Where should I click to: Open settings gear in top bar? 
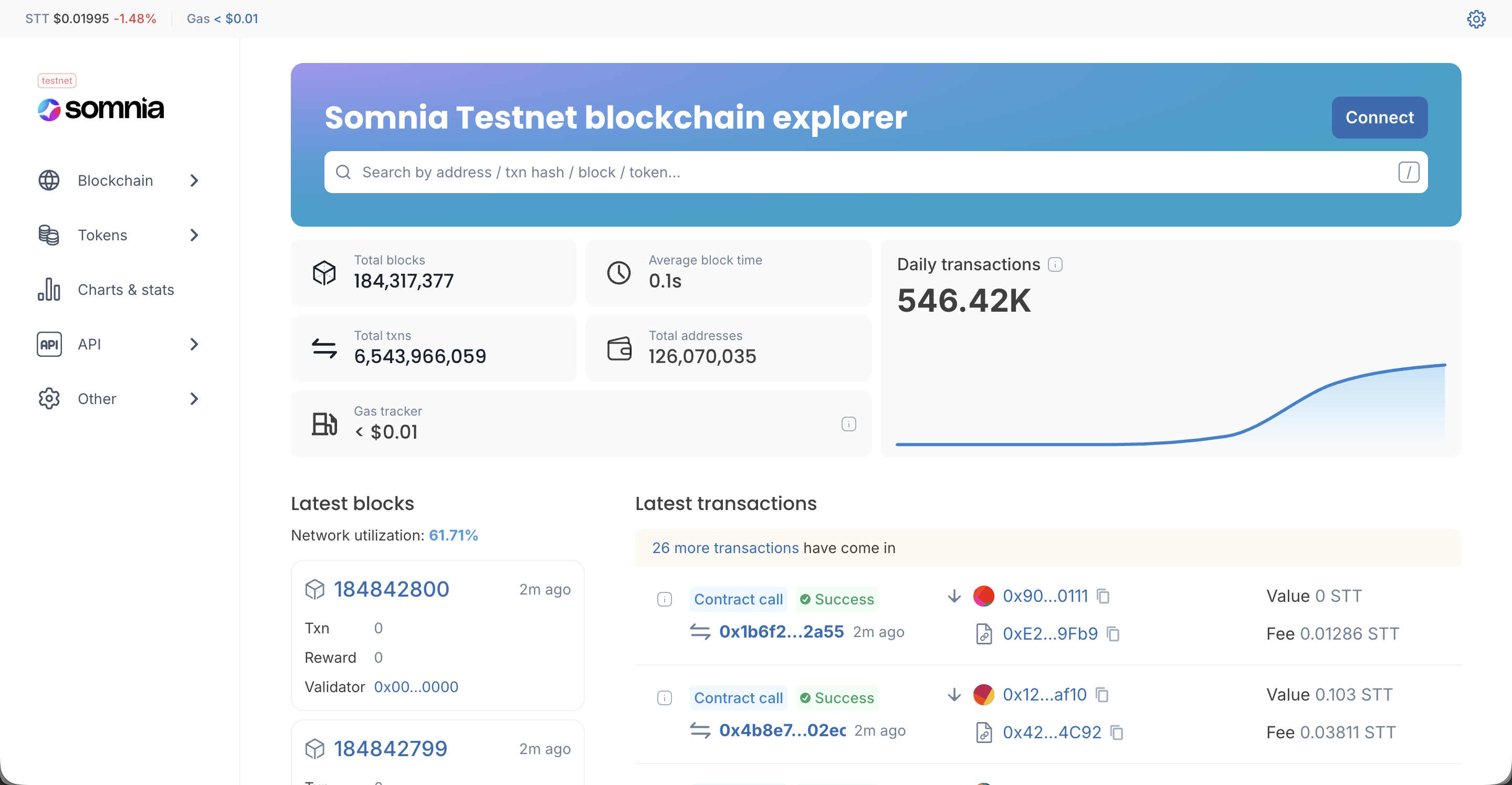tap(1476, 19)
